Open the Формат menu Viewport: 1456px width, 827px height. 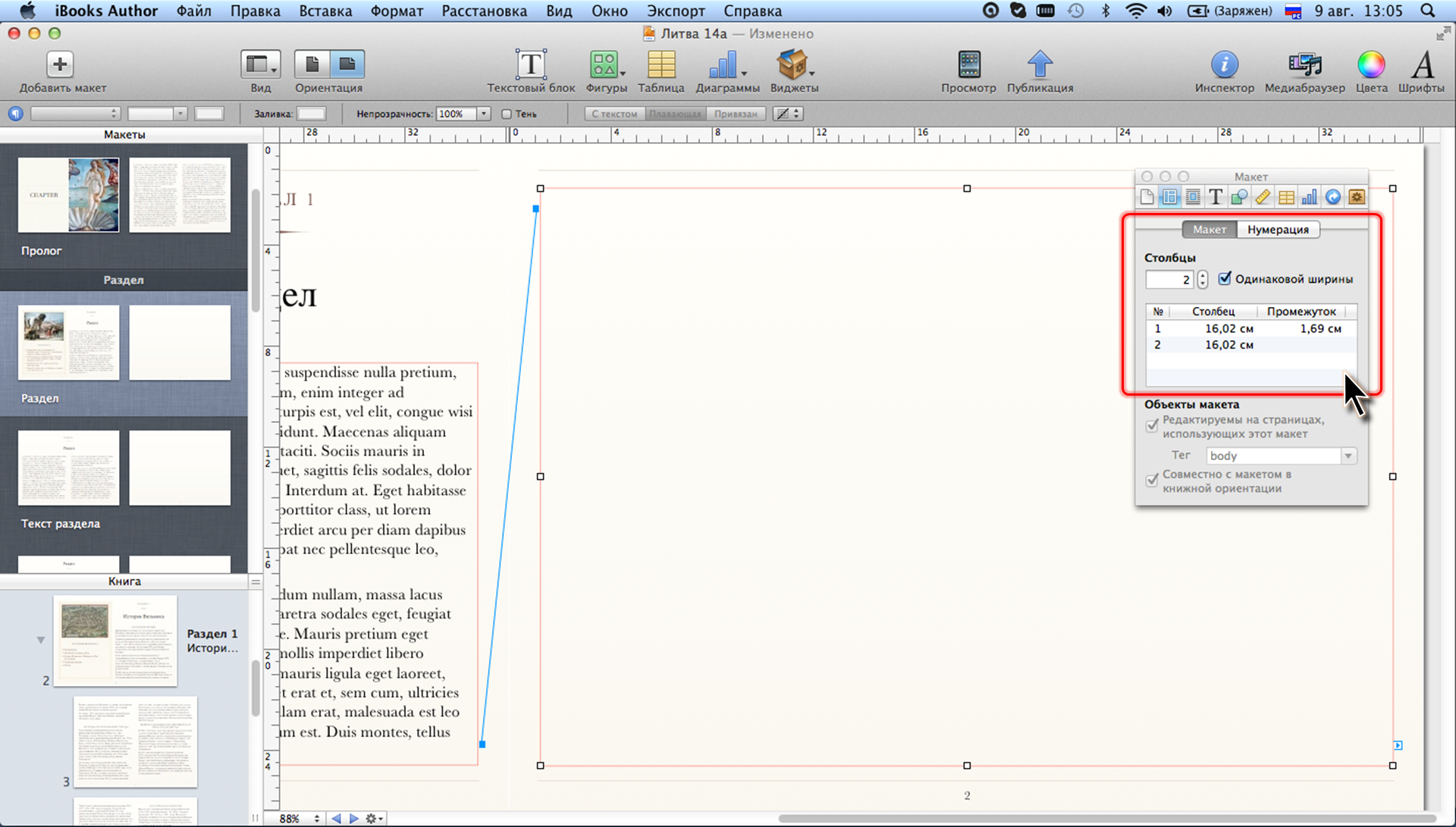click(x=397, y=11)
